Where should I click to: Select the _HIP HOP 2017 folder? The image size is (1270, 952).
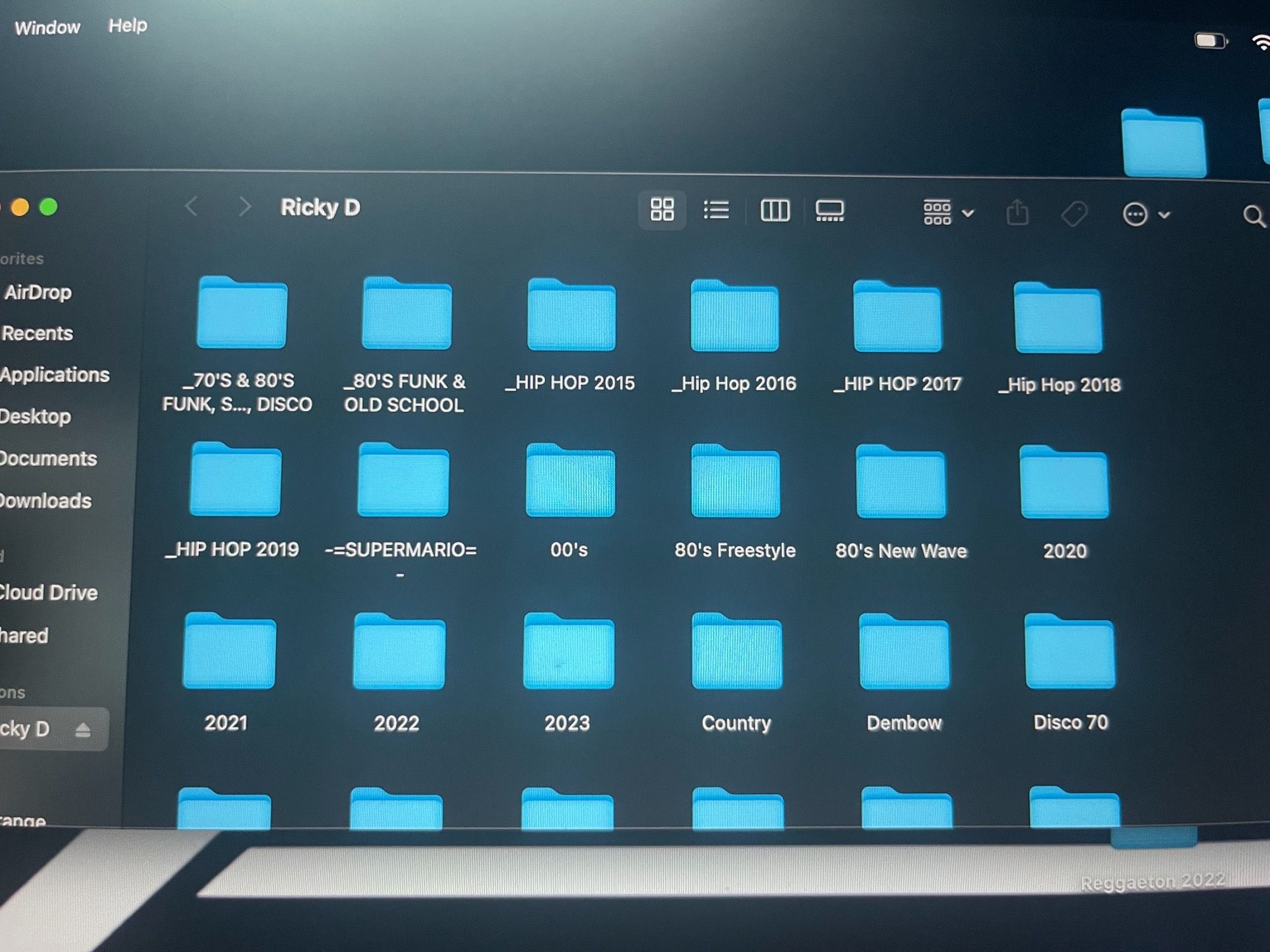click(x=897, y=317)
